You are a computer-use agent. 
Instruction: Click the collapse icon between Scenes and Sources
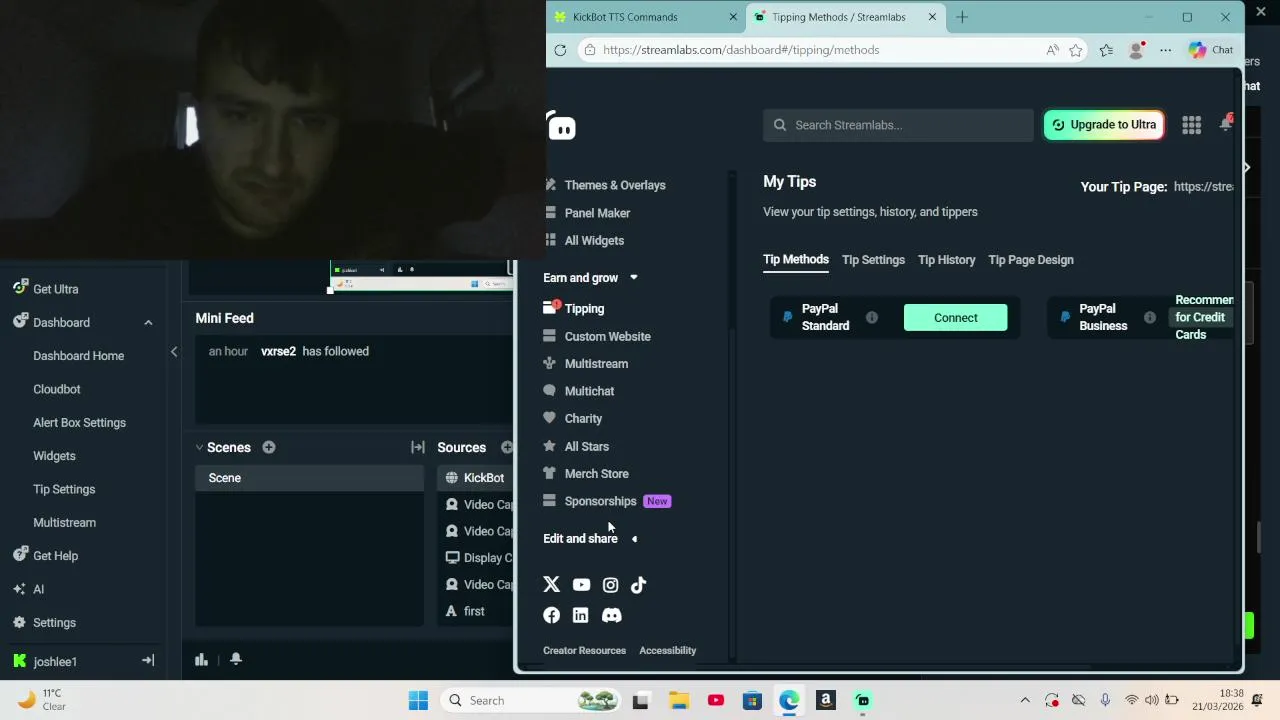(x=418, y=447)
